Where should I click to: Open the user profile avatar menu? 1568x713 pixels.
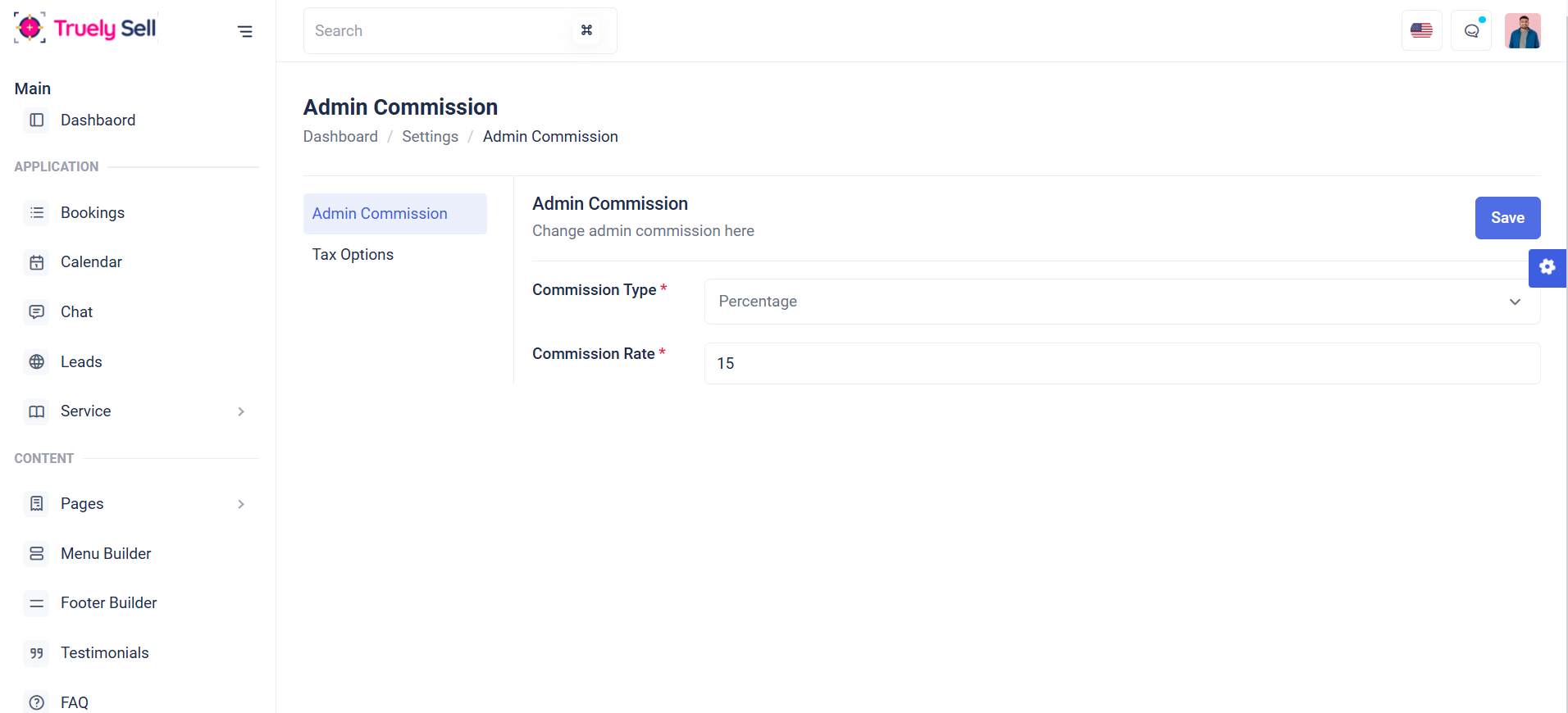point(1522,31)
